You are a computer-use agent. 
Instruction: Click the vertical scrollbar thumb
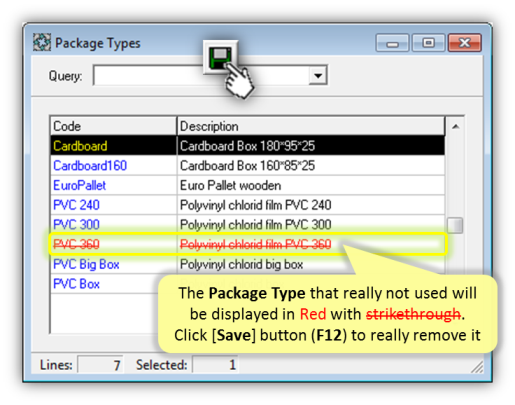[x=455, y=225]
